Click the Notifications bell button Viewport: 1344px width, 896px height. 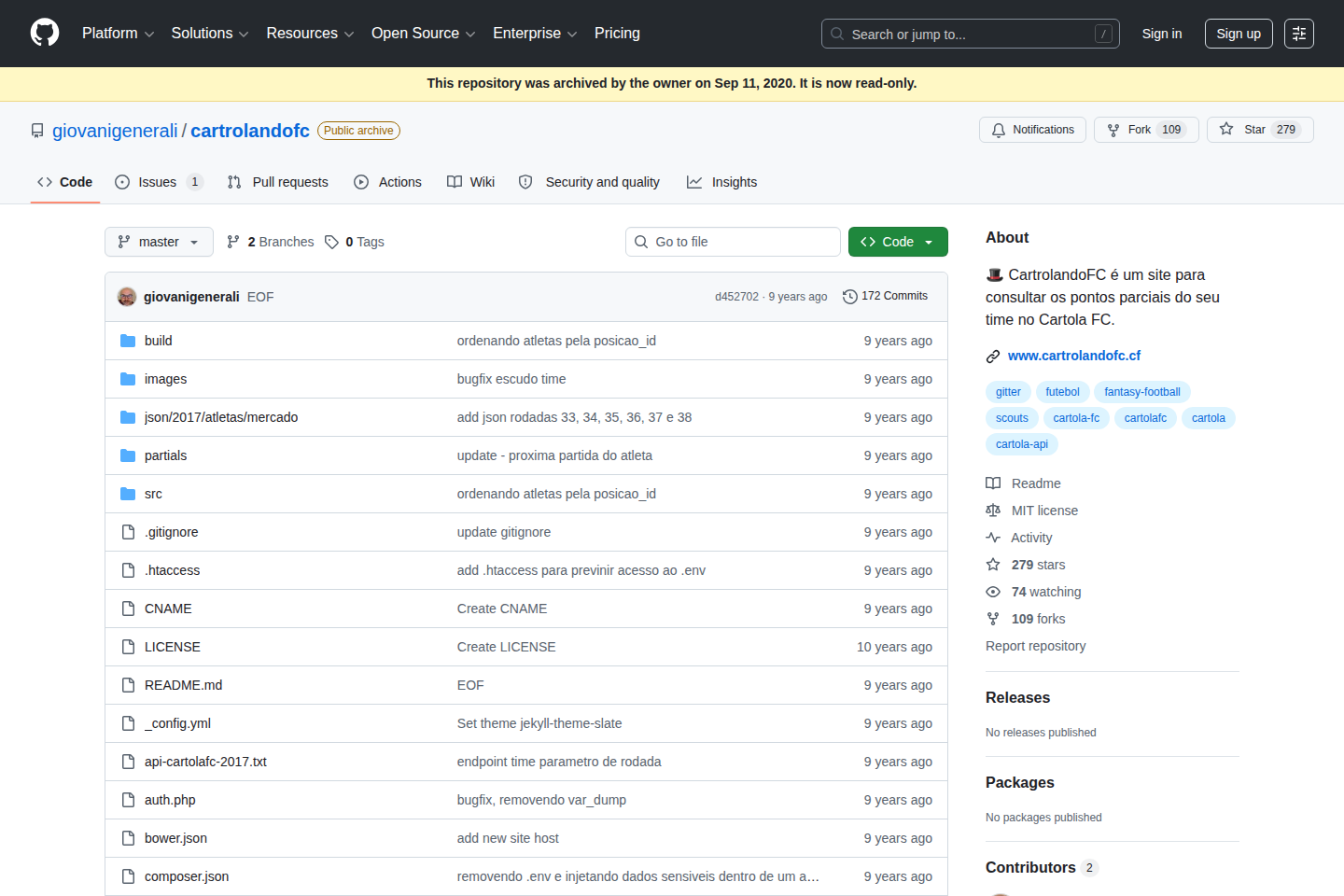[1032, 130]
